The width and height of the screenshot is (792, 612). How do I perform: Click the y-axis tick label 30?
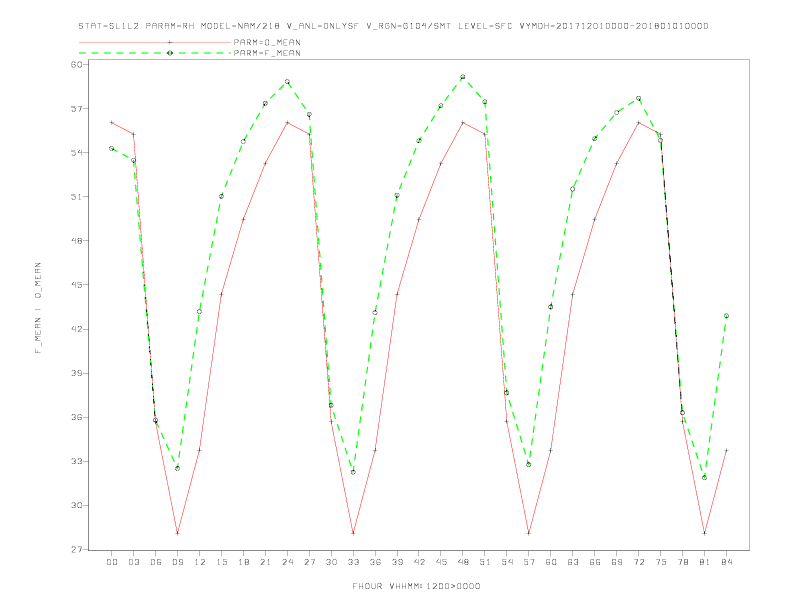click(x=77, y=505)
